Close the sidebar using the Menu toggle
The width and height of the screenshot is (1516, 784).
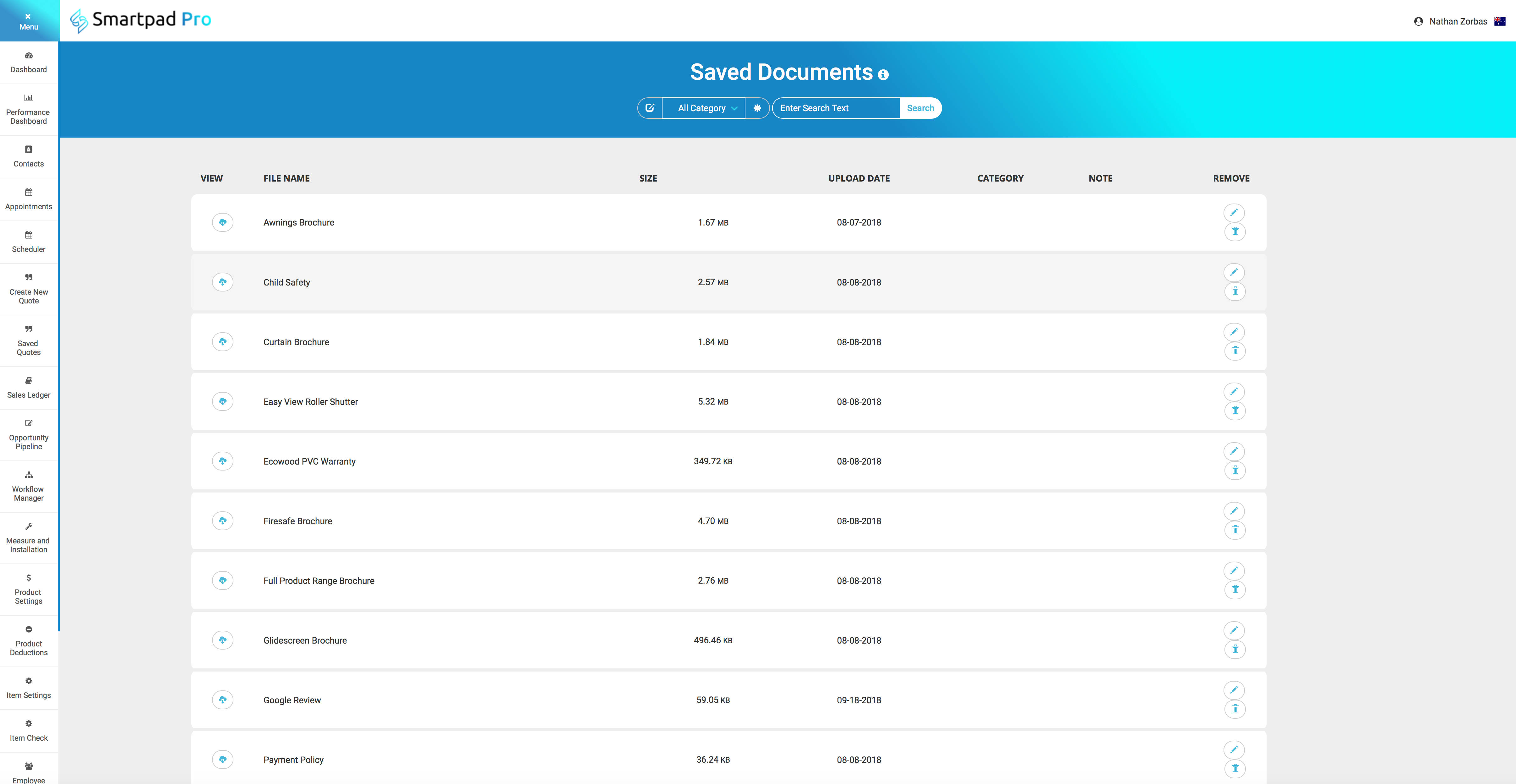(x=29, y=21)
